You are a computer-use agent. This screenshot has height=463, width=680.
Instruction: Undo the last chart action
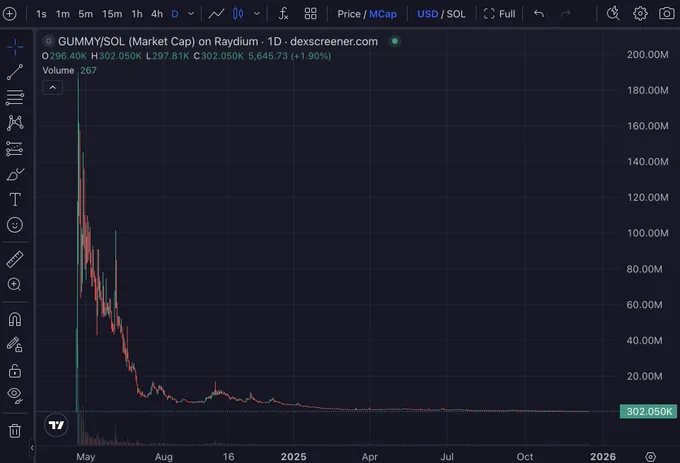[539, 14]
